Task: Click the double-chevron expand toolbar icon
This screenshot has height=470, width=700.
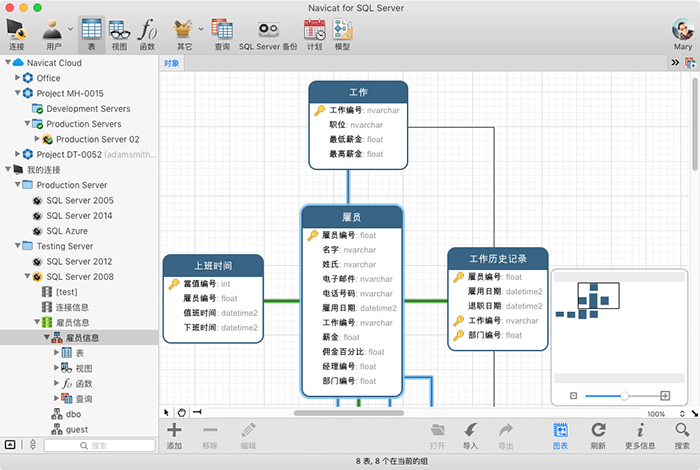Action: tap(675, 63)
